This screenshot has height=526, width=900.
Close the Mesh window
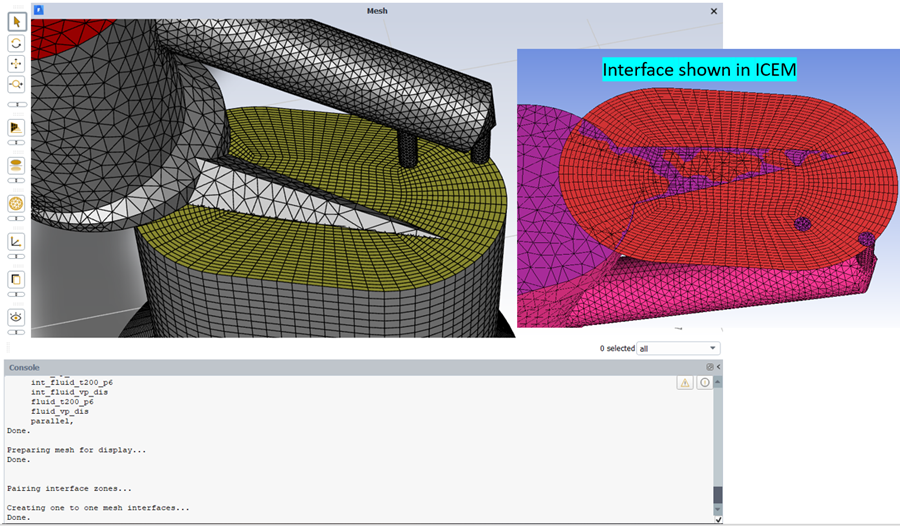click(x=713, y=11)
